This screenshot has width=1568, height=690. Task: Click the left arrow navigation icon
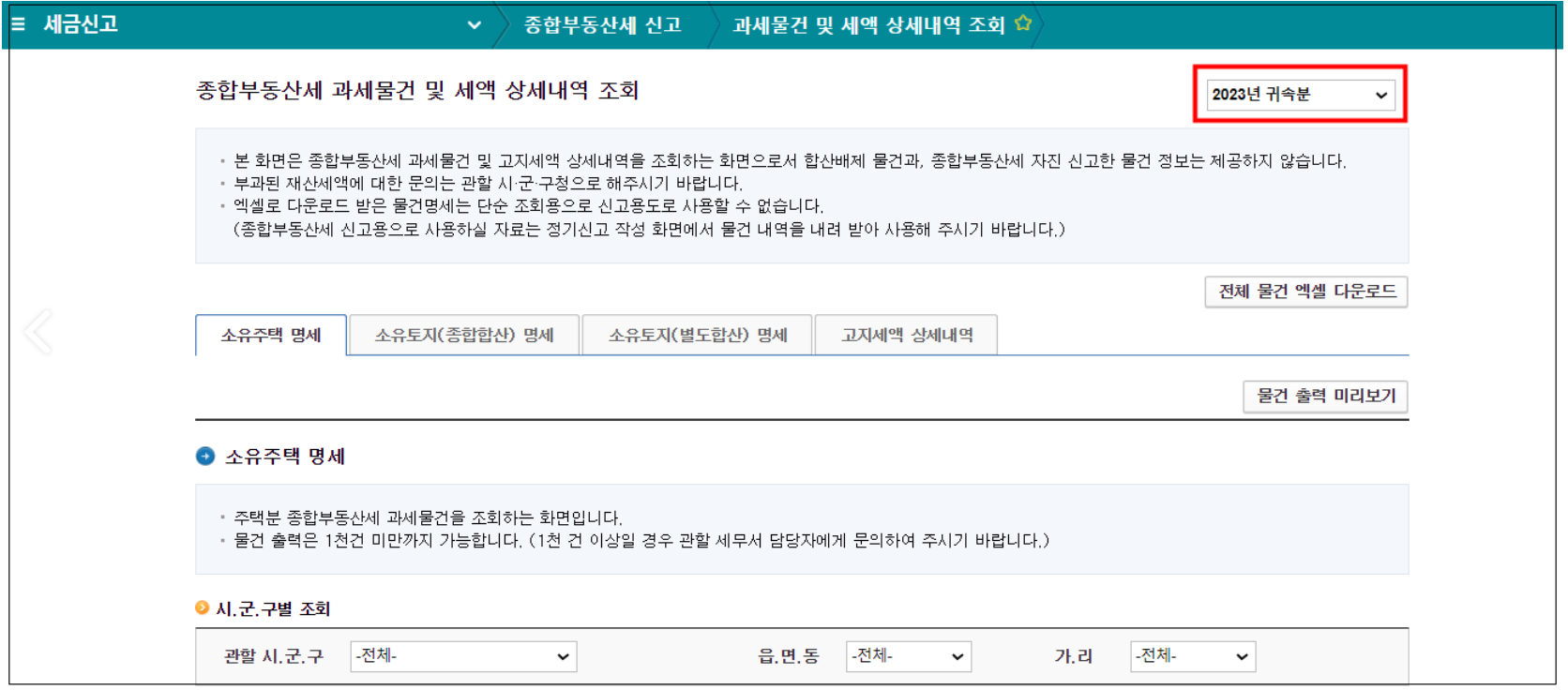pyautogui.click(x=38, y=332)
